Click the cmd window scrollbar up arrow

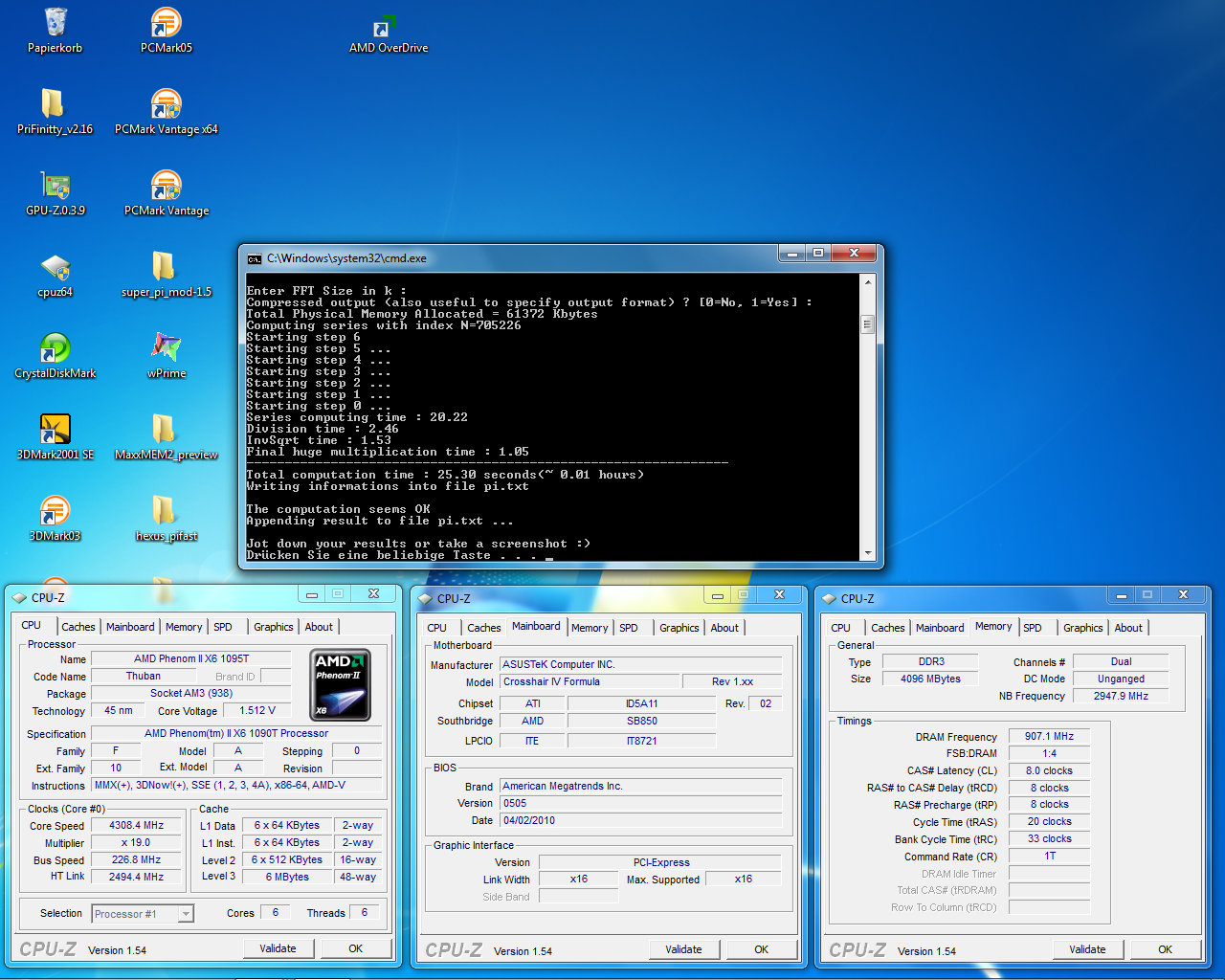868,282
